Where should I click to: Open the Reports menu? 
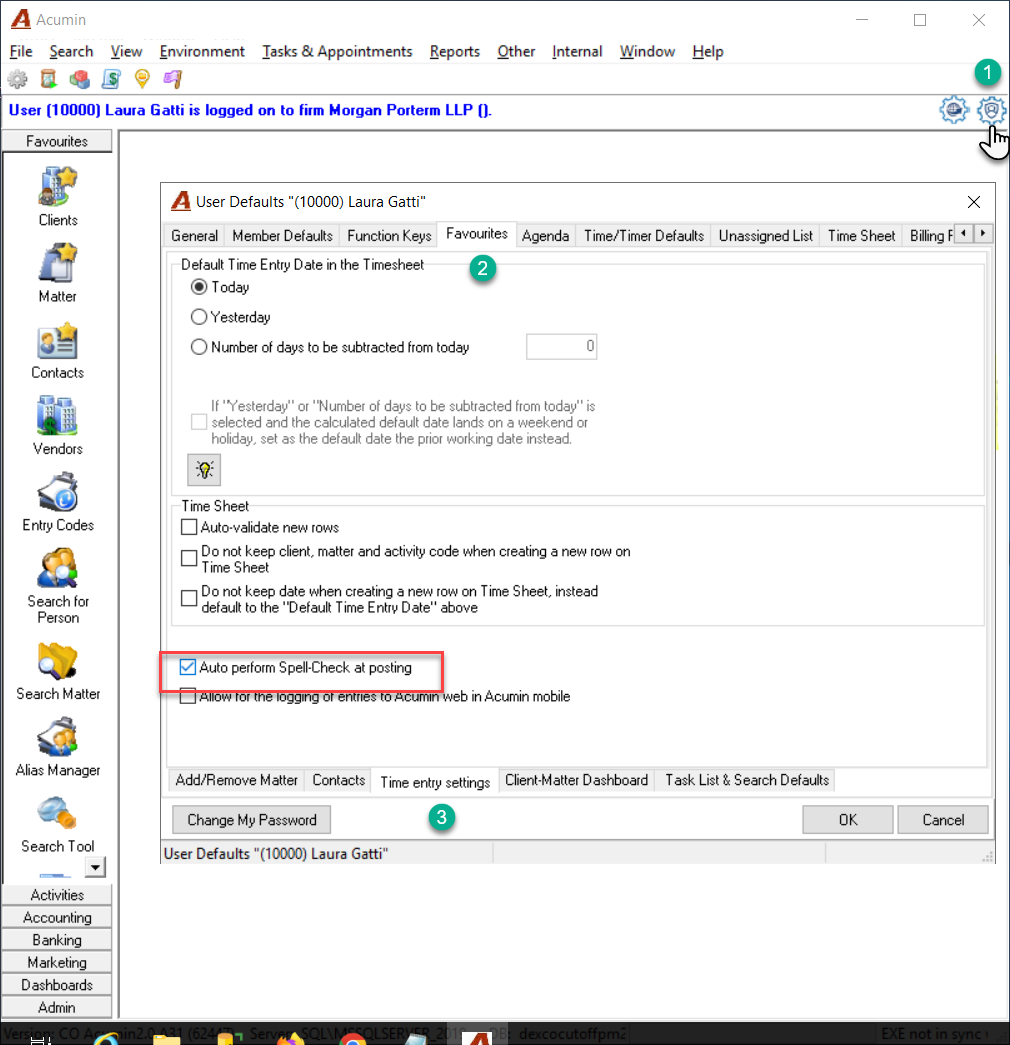tap(455, 51)
